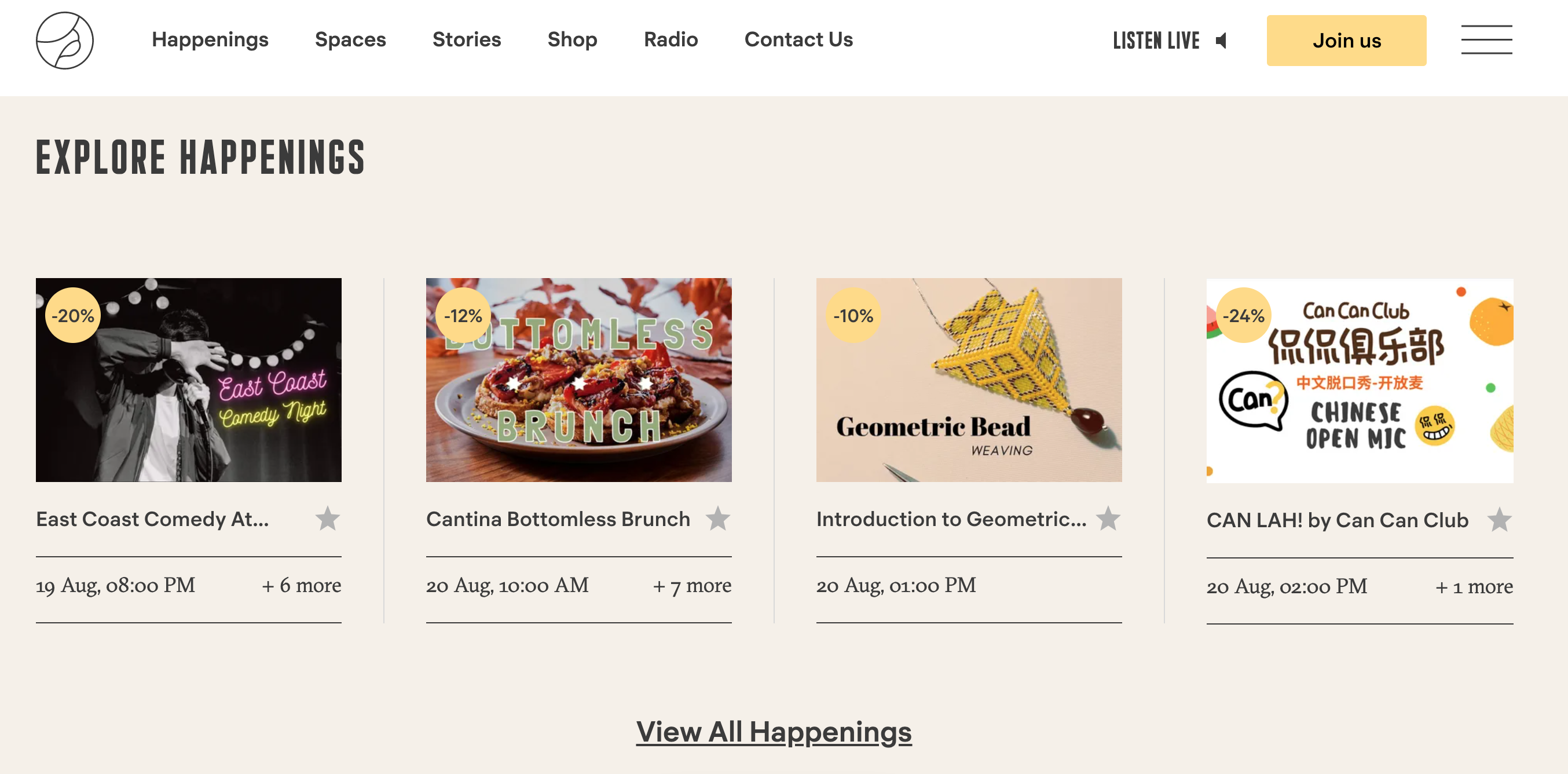Show '+ 7 more' brunch dates
1568x774 pixels.
(x=692, y=585)
